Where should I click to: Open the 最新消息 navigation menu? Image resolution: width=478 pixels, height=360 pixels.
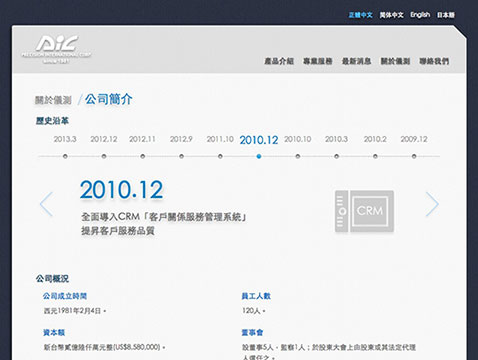(x=356, y=61)
